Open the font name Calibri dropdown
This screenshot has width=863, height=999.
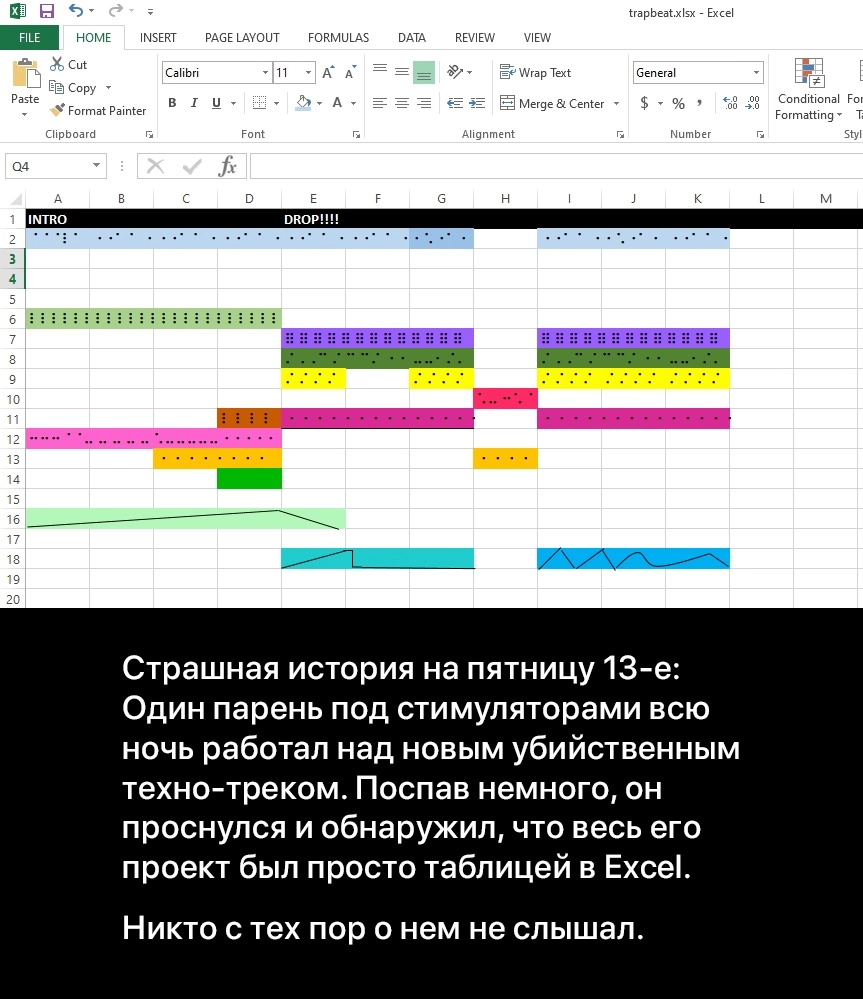click(266, 73)
